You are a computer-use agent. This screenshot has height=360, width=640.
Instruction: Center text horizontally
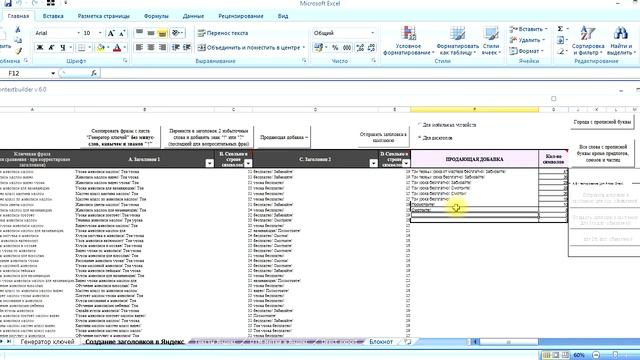(x=151, y=47)
